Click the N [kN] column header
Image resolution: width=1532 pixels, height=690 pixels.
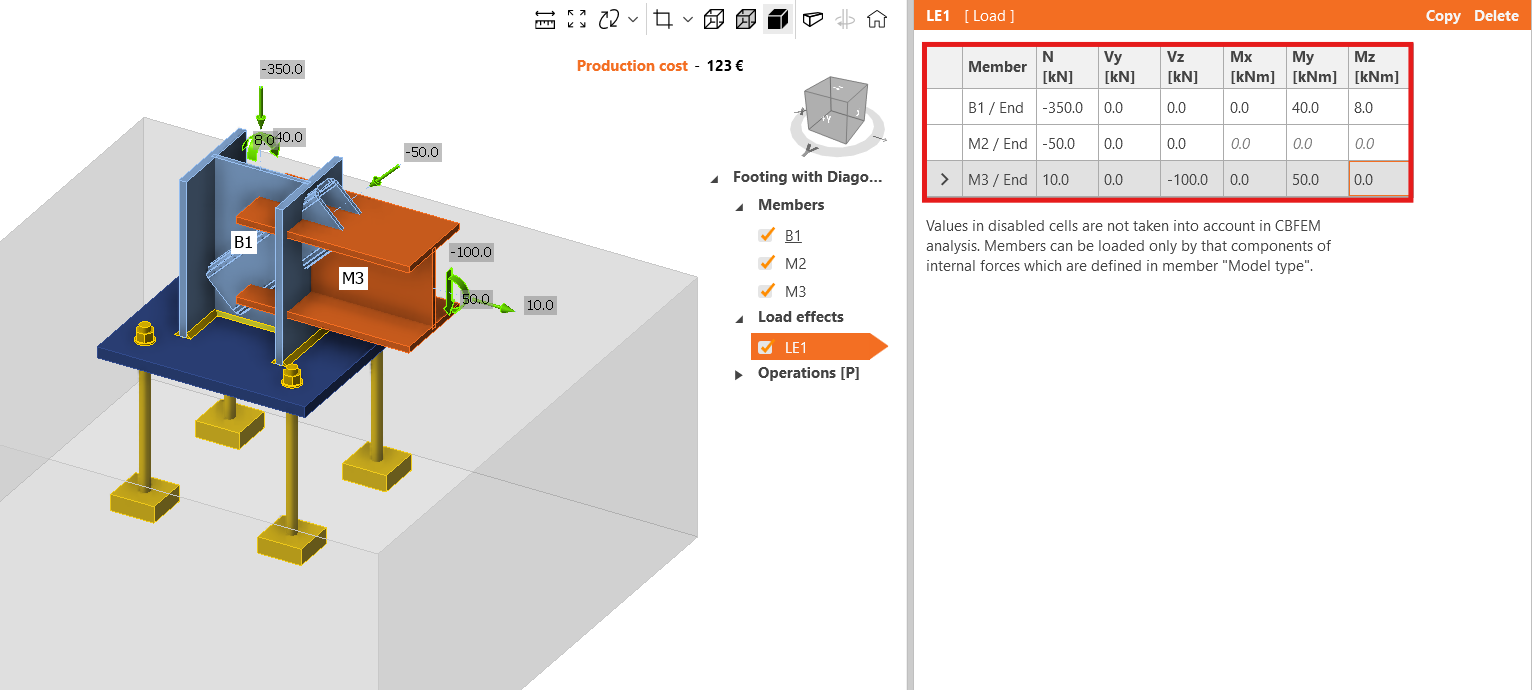point(1066,67)
